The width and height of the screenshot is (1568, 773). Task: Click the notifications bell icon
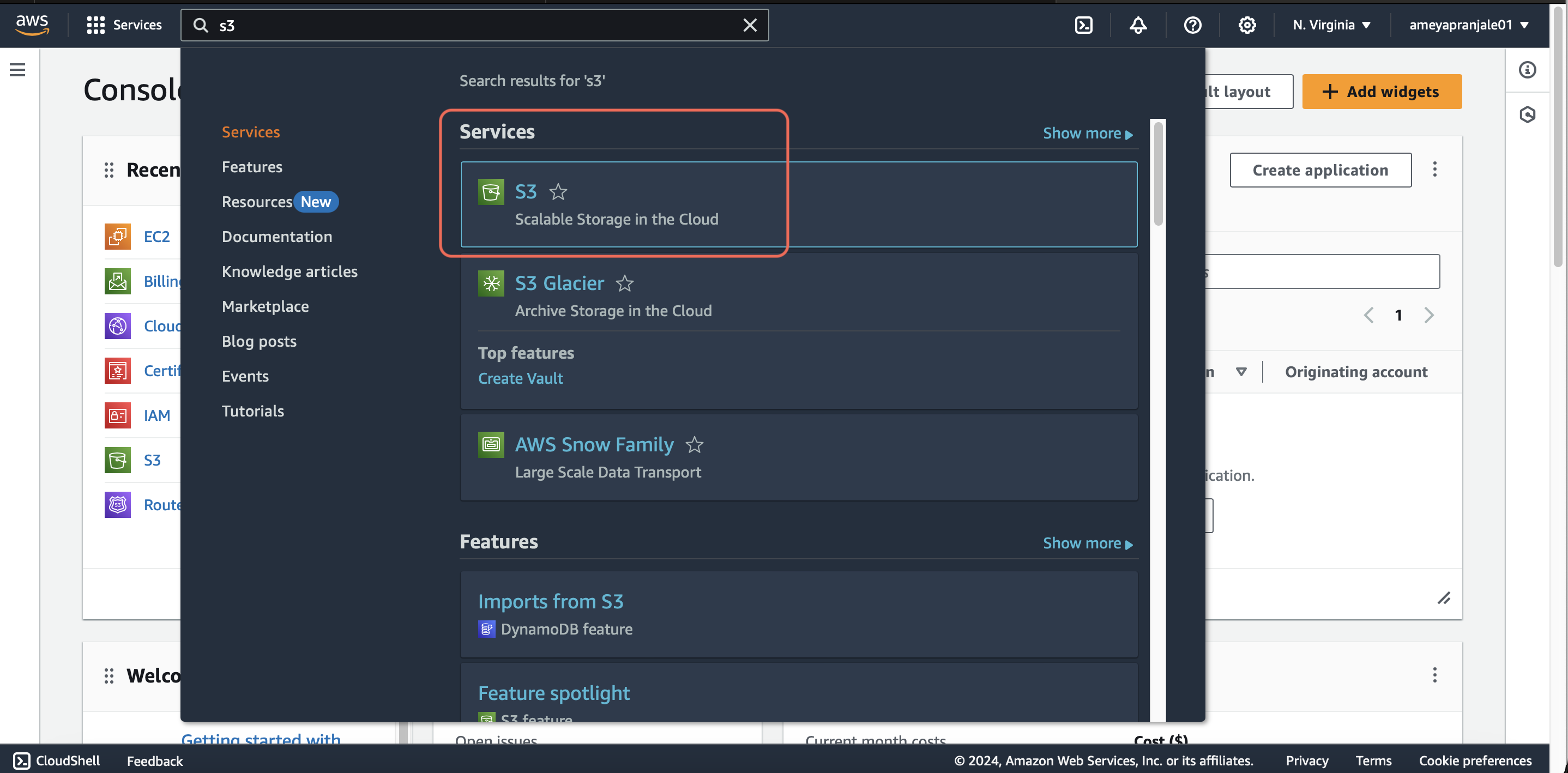pos(1139,24)
